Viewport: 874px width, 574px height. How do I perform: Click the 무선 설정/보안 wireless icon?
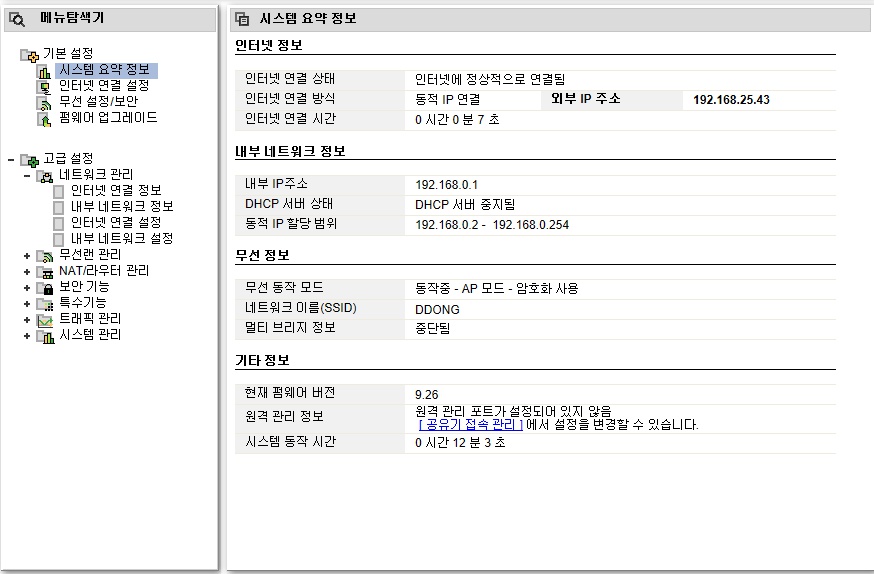click(x=45, y=103)
